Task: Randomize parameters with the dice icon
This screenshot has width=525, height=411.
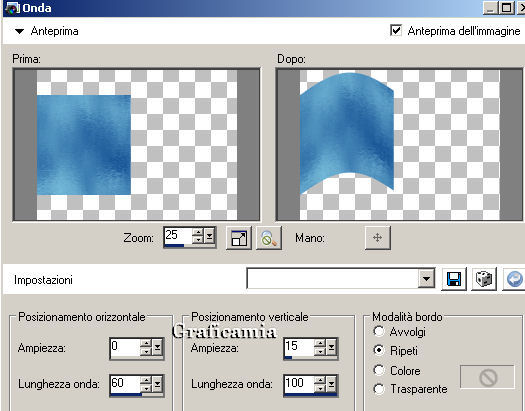Action: click(484, 279)
